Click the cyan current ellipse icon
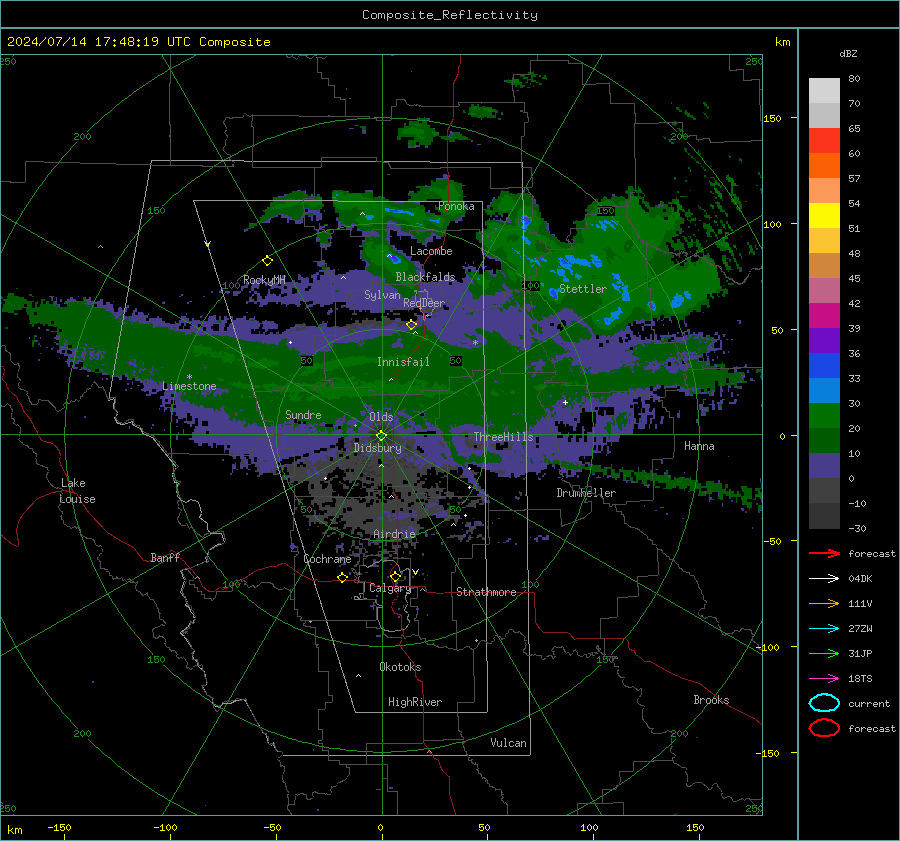Screen dimensions: 900x841 [x=824, y=703]
